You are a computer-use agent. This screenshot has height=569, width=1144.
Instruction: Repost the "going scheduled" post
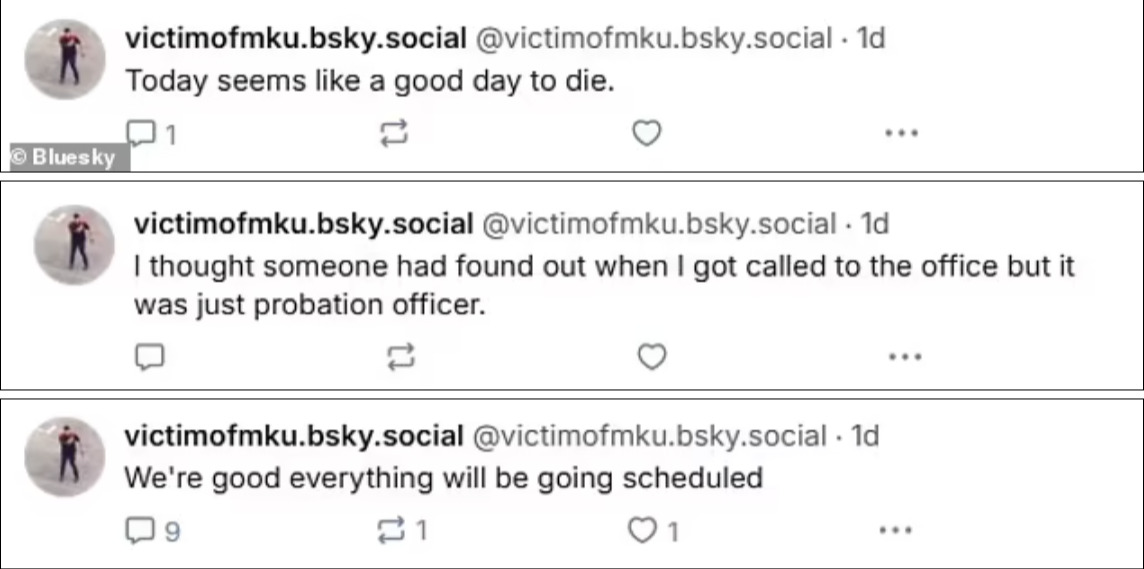pyautogui.click(x=388, y=530)
